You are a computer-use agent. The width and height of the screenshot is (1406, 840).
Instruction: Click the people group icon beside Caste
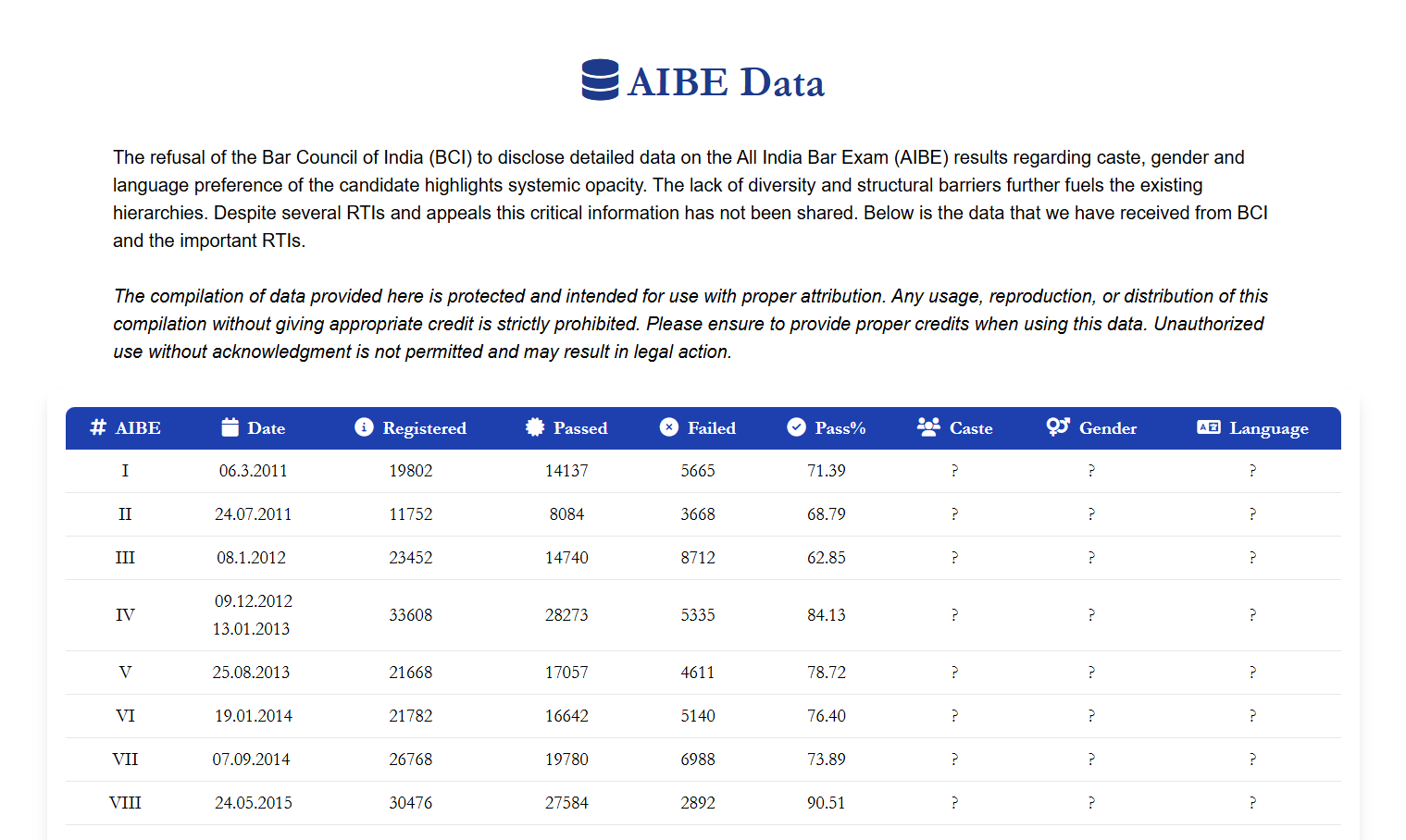coord(928,426)
